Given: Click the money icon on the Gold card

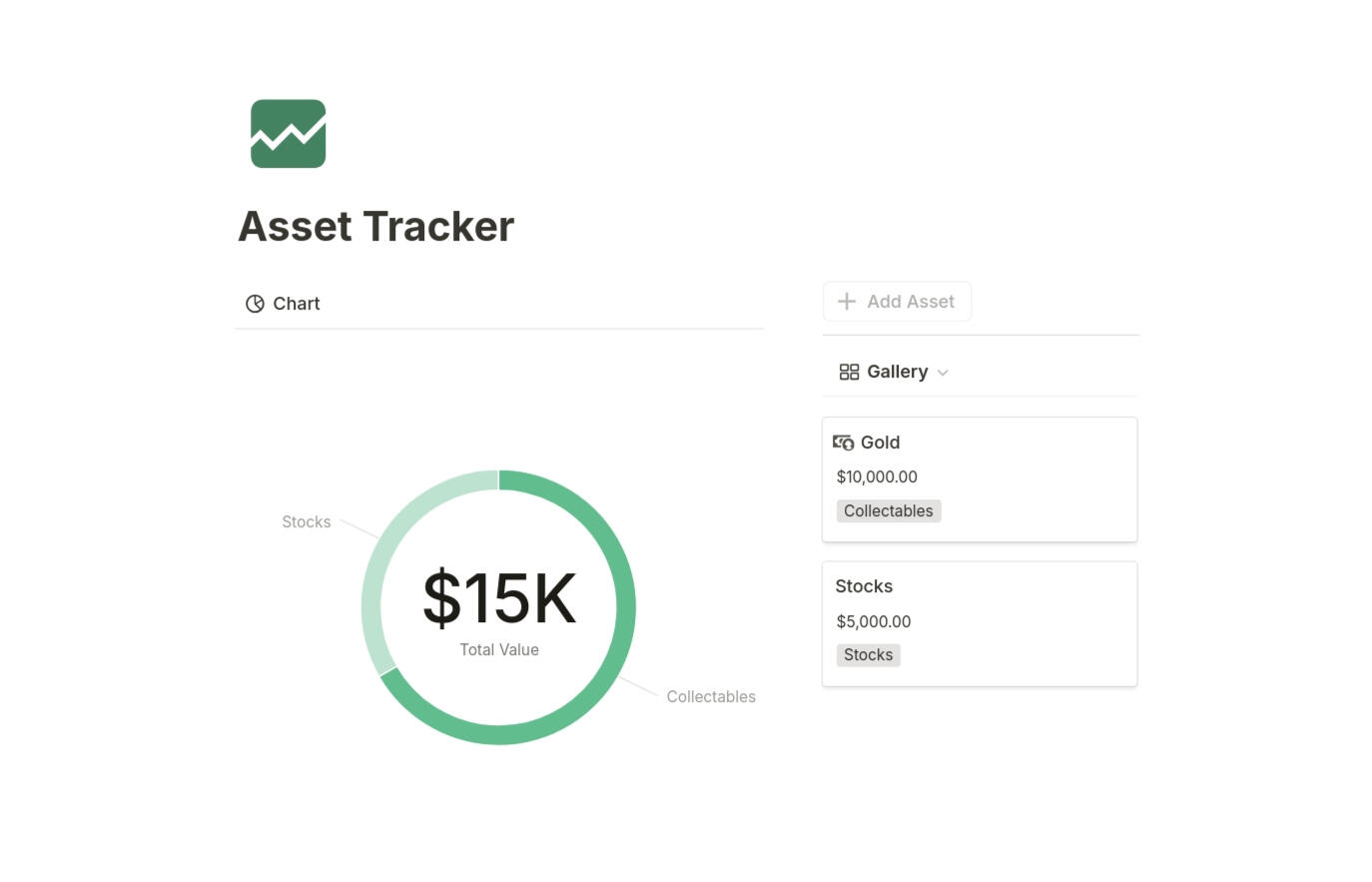Looking at the screenshot, I should [x=844, y=442].
